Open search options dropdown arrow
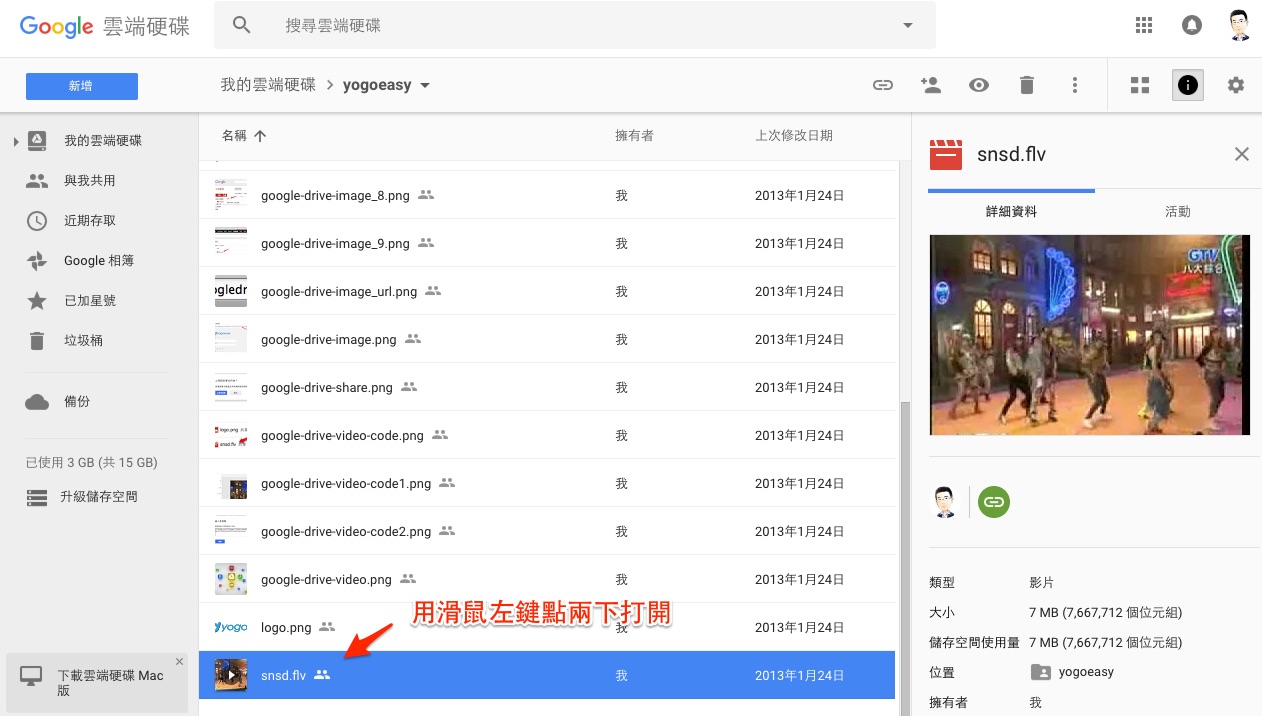This screenshot has height=716, width=1262. point(908,26)
